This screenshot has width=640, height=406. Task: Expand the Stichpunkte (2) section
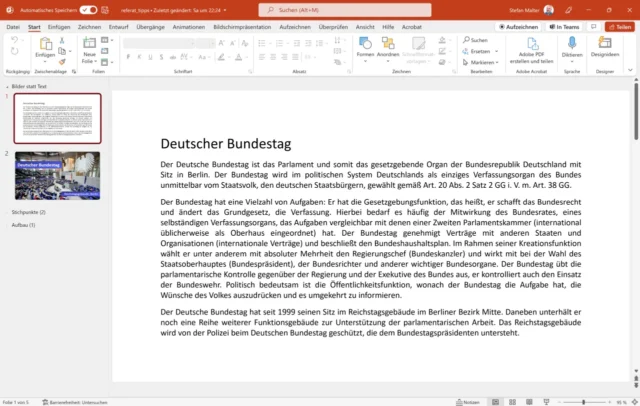pyautogui.click(x=28, y=212)
